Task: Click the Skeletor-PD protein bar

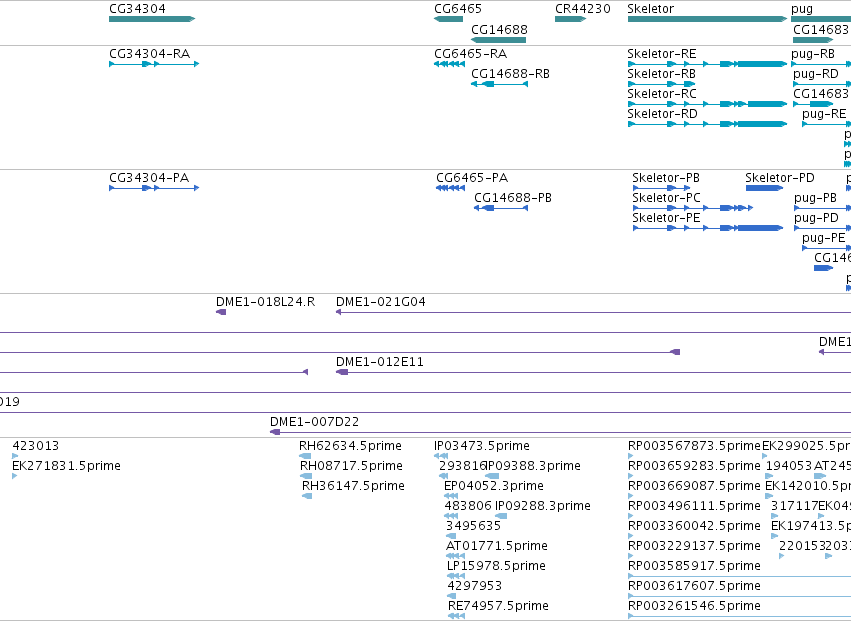Action: [764, 188]
